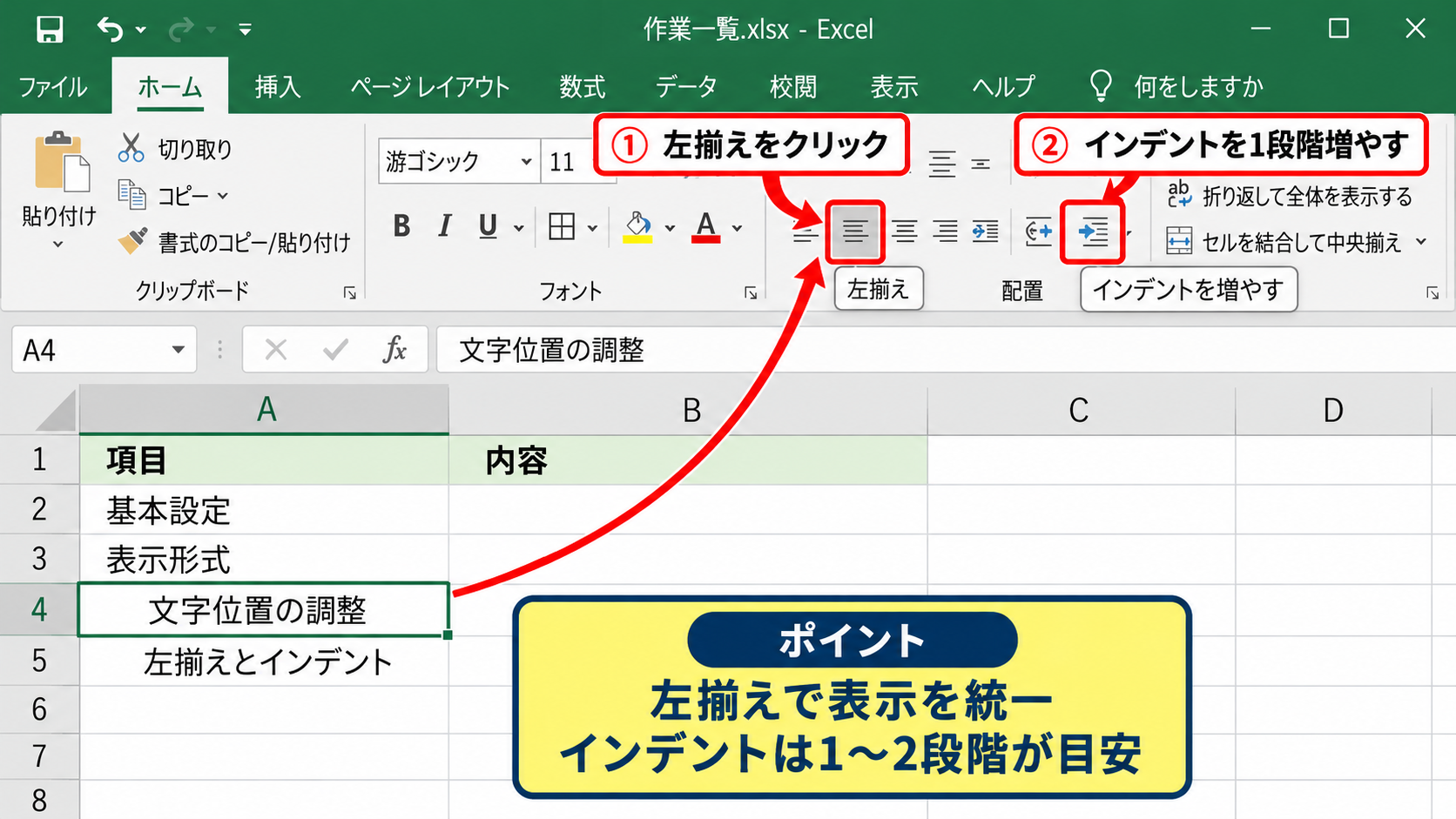
Task: Open the ファイル tab
Action: (53, 86)
